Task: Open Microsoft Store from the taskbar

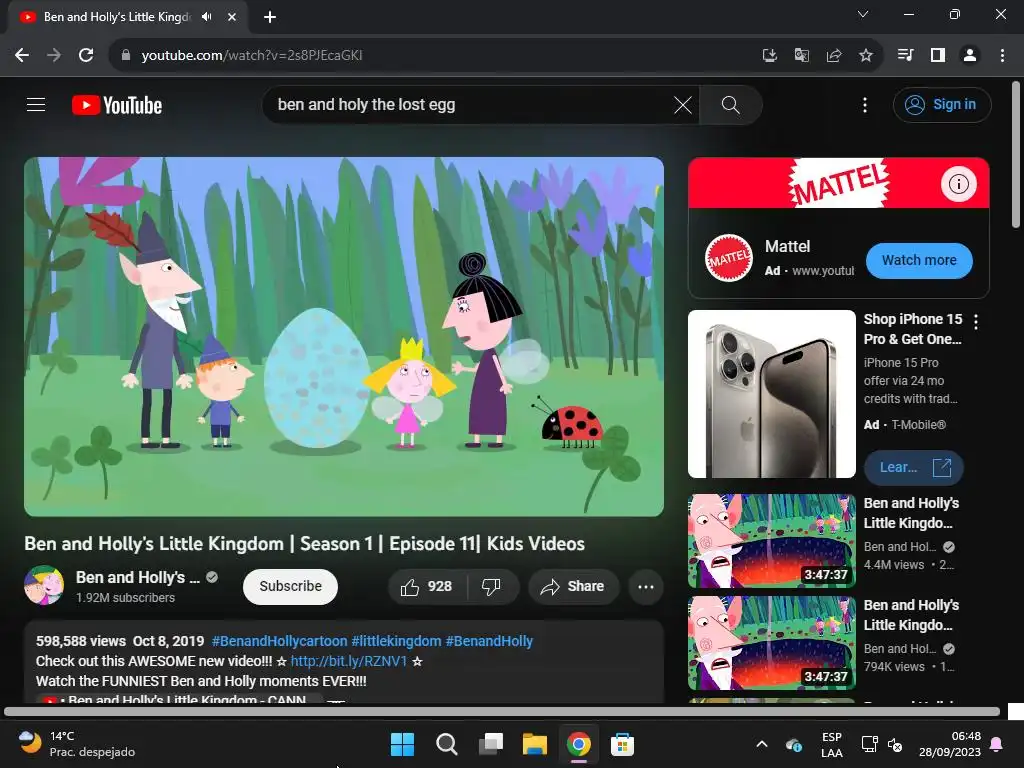Action: coord(622,744)
